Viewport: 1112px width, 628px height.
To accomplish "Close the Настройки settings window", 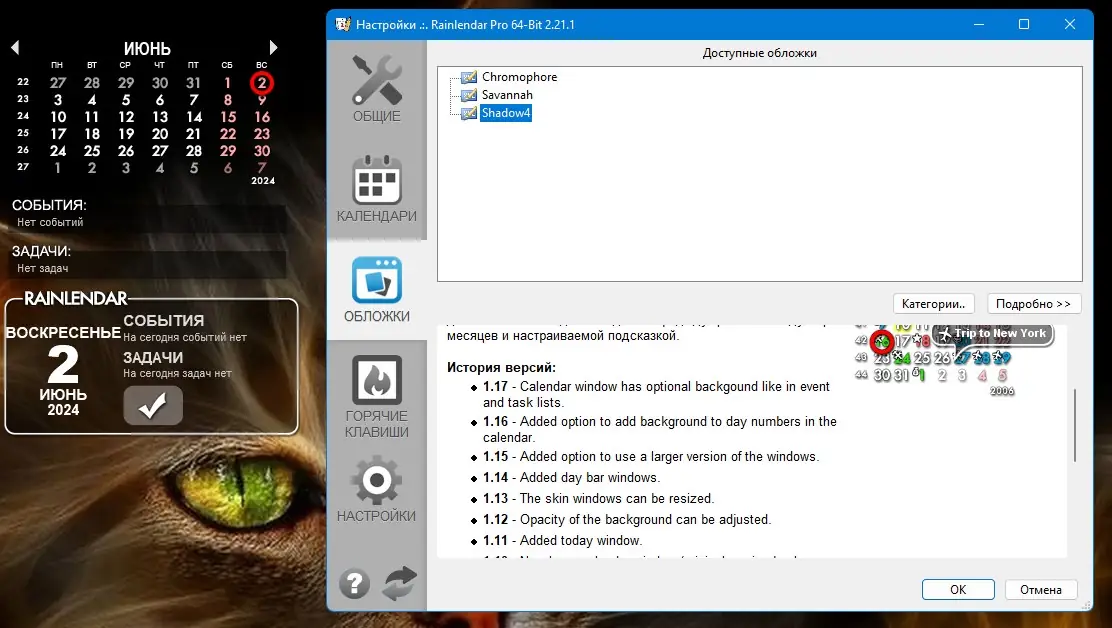I will (x=1070, y=24).
